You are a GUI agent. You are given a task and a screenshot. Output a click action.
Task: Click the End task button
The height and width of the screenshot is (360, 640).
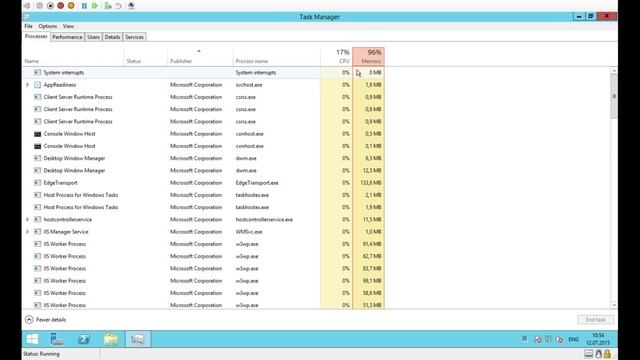pos(596,320)
